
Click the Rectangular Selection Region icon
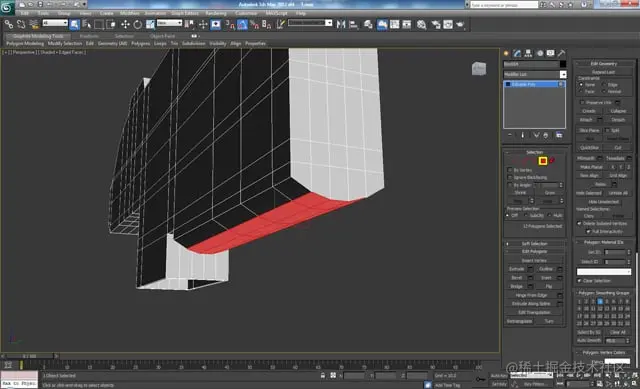pos(99,24)
